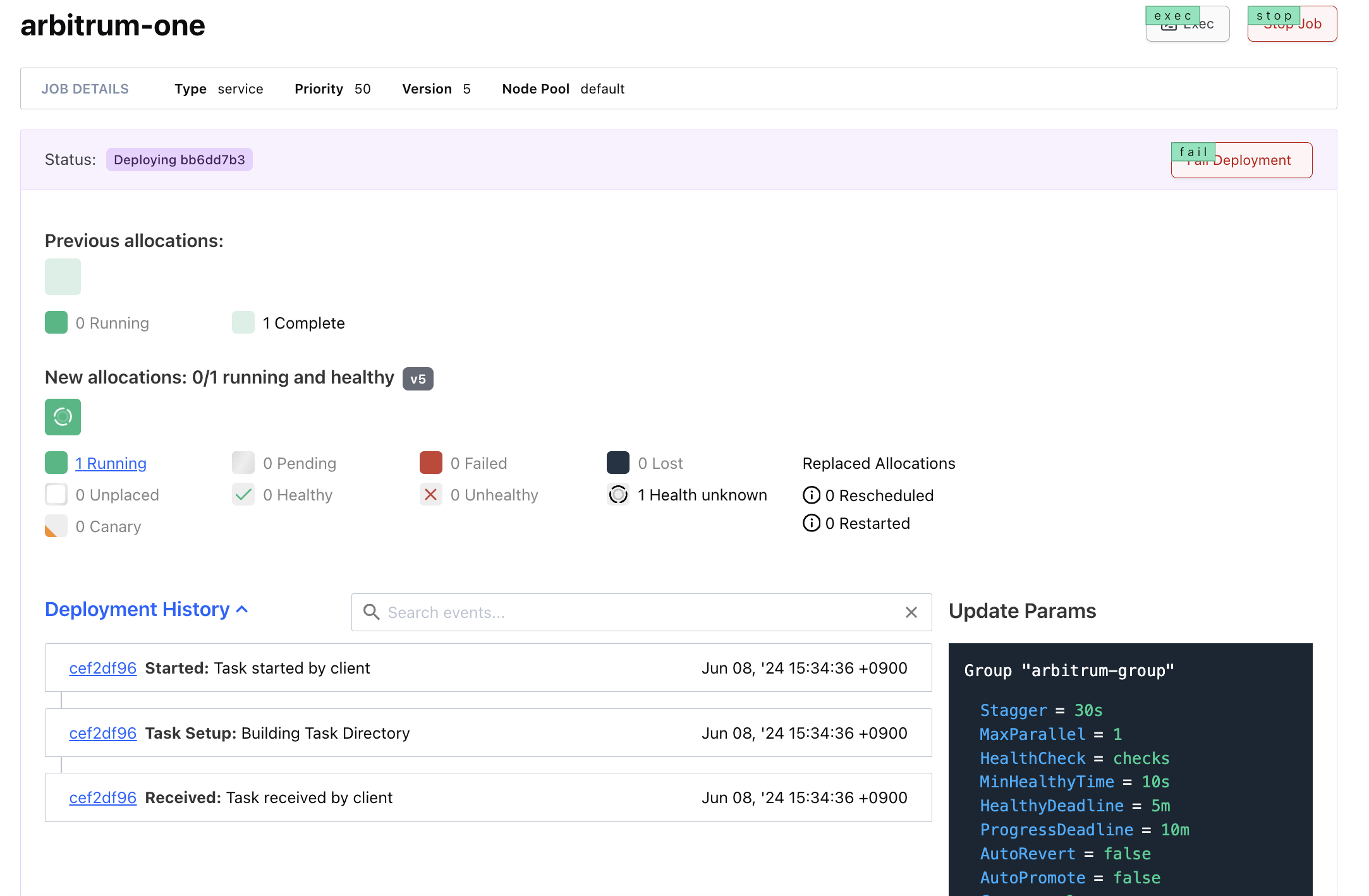
Task: Clear the search events field
Action: [x=911, y=612]
